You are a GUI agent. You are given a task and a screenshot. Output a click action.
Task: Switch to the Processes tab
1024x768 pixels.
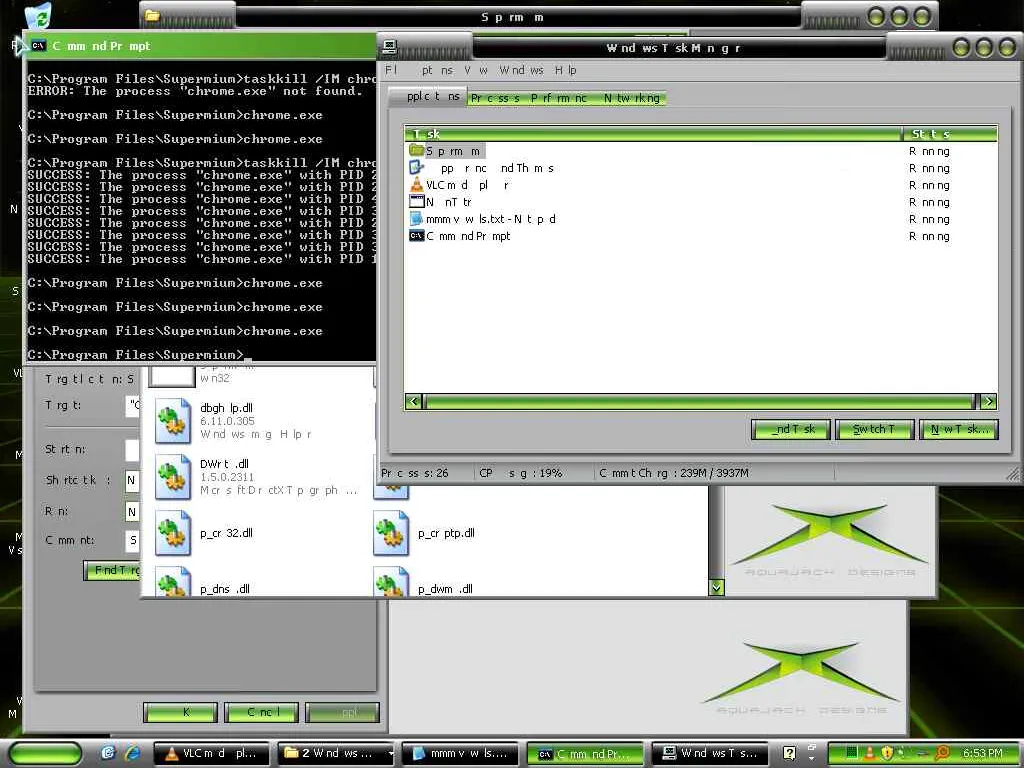click(x=495, y=98)
